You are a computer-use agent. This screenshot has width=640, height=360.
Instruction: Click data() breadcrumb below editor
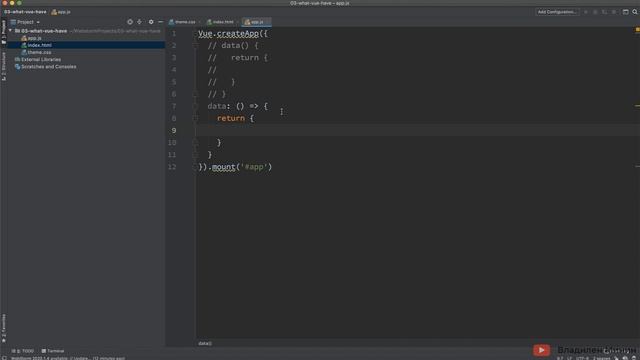(x=205, y=343)
